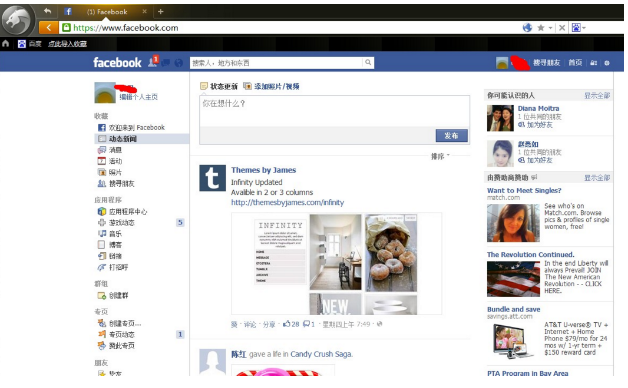Like the Themes by James post
This screenshot has height=388, width=628.
point(234,324)
